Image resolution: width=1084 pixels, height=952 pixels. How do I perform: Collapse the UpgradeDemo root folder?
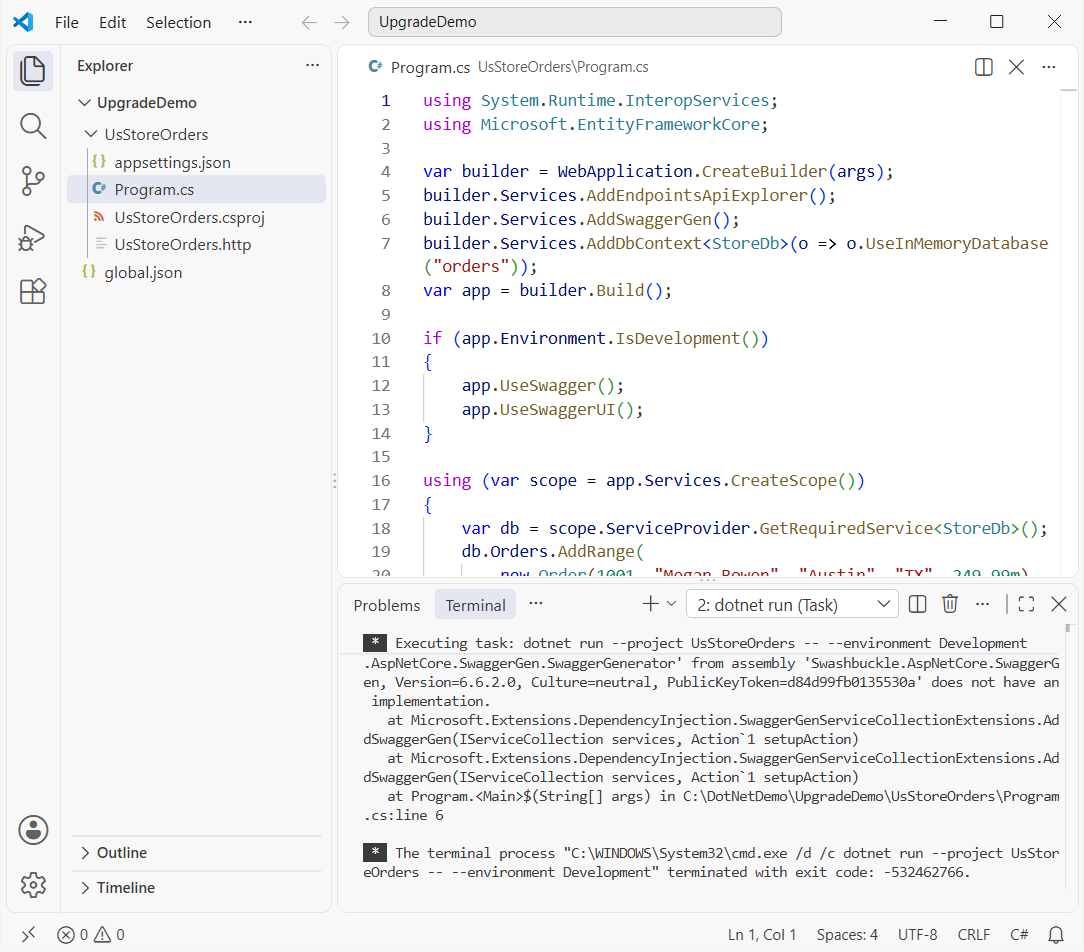[x=84, y=102]
